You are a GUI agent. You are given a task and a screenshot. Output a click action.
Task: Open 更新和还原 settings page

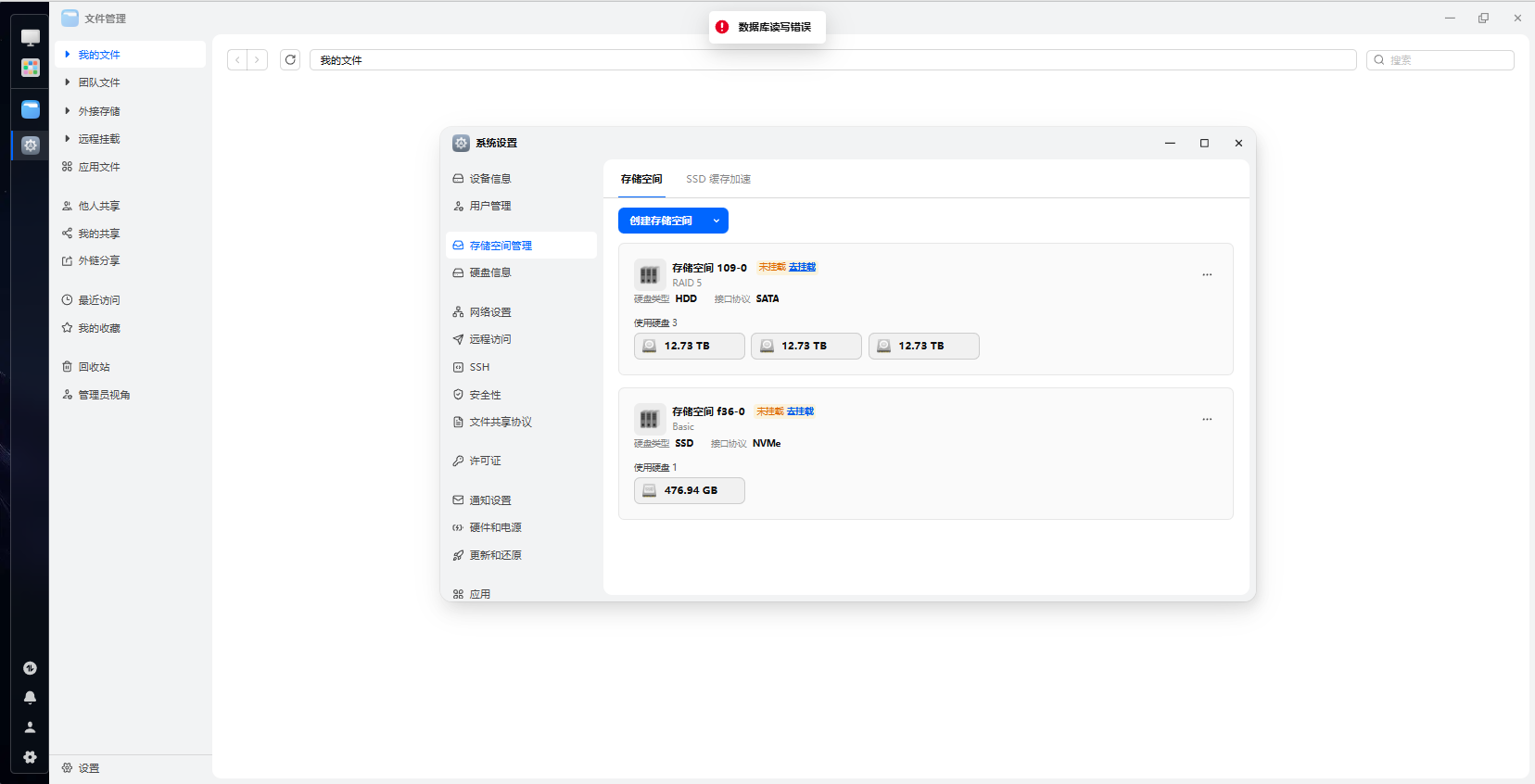click(x=521, y=555)
